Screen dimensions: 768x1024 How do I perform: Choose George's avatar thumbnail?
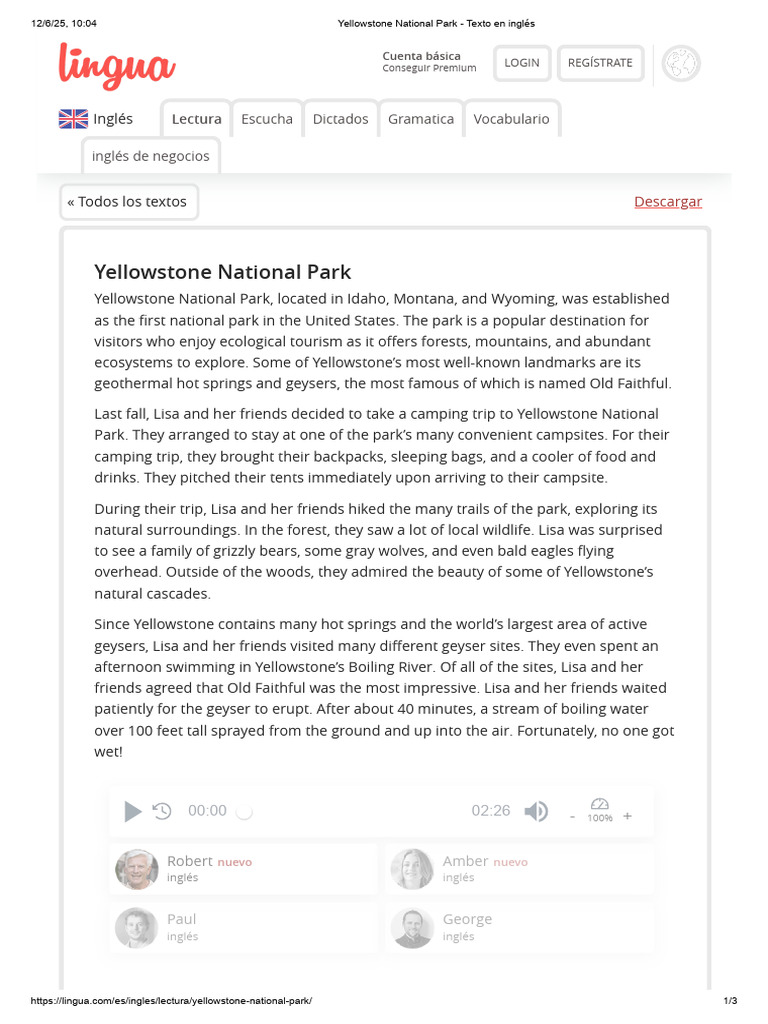click(412, 928)
